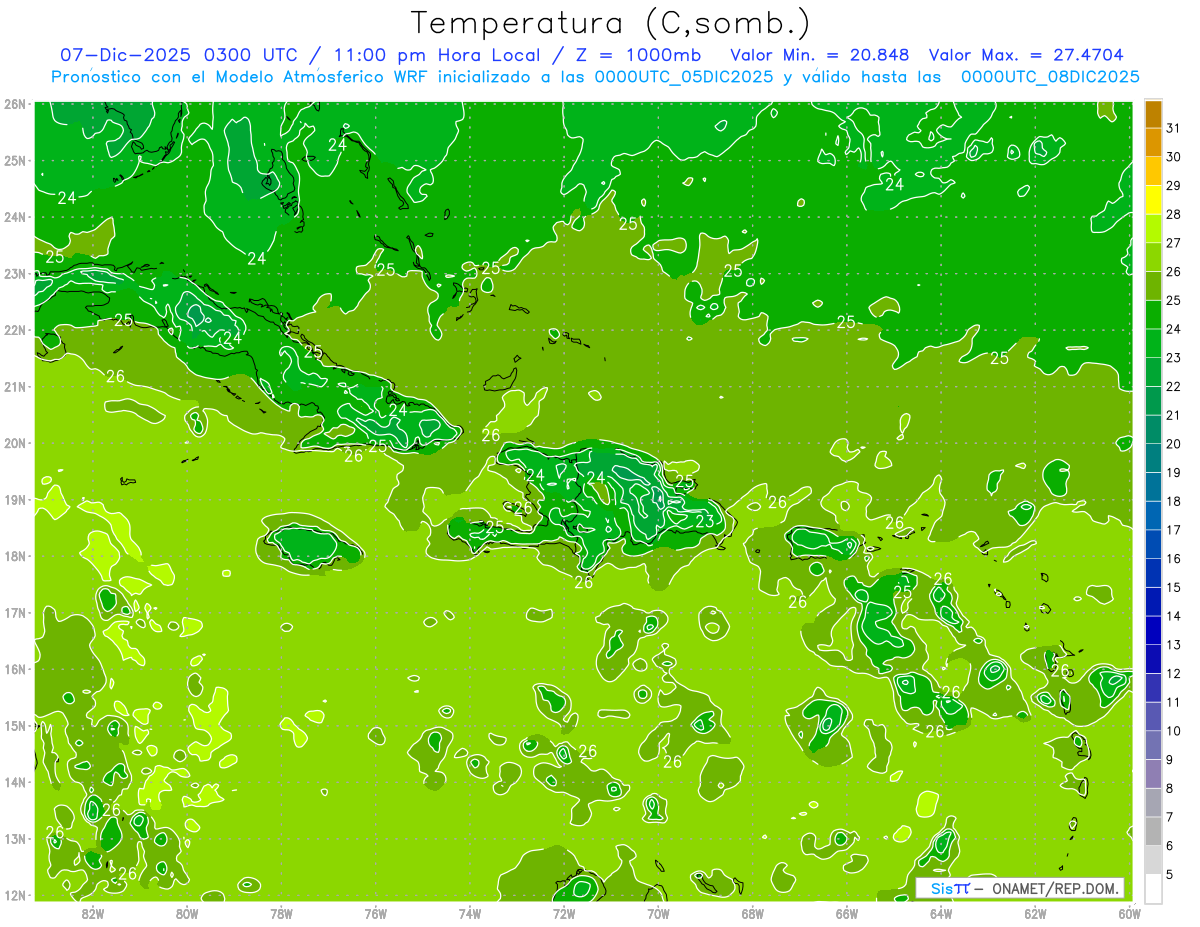Click the "12" value on color scale
This screenshot has height=927, width=1200.
tap(1173, 673)
